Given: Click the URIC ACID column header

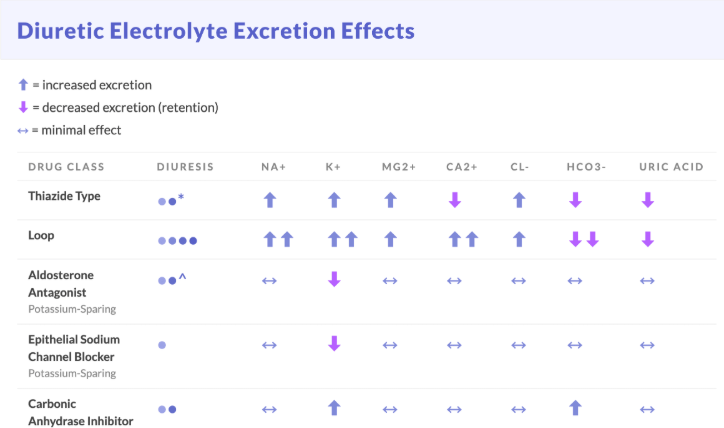Looking at the screenshot, I should 671,167.
